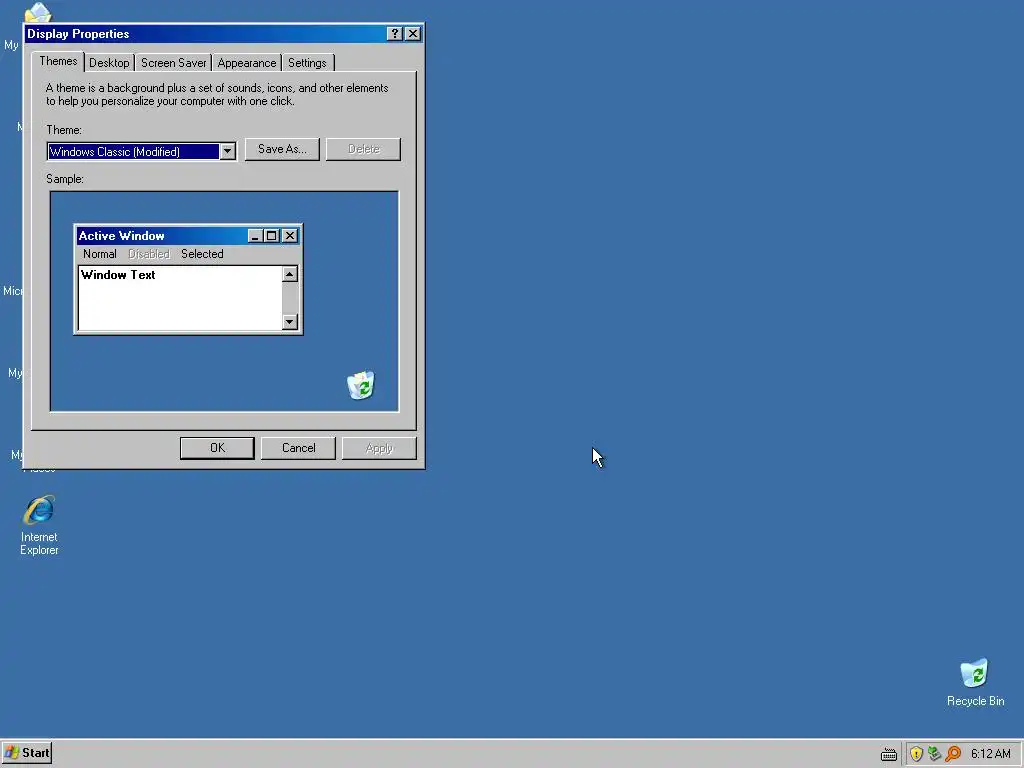Screen dimensions: 1024x768
Task: Click the Save As... button
Action: (282, 149)
